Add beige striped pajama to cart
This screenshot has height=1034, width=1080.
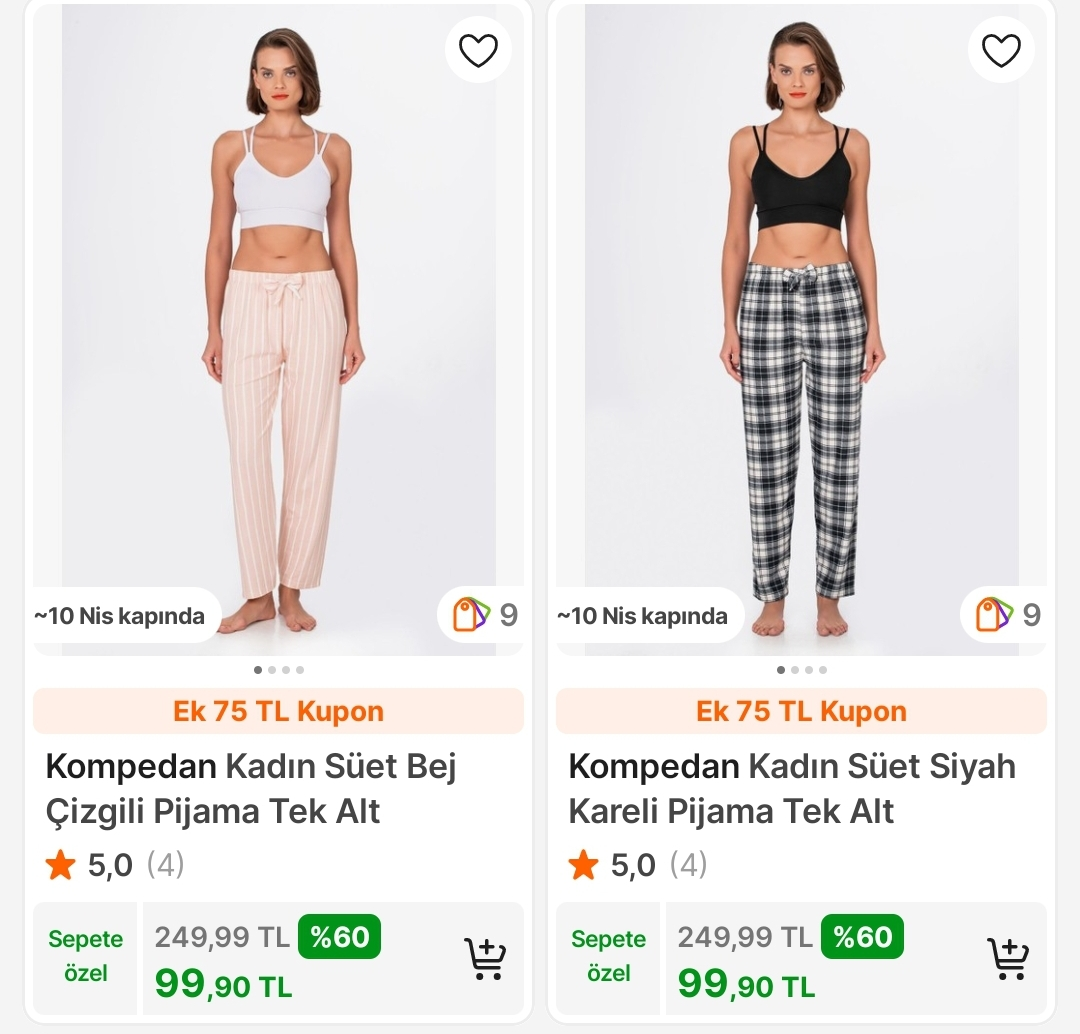486,958
